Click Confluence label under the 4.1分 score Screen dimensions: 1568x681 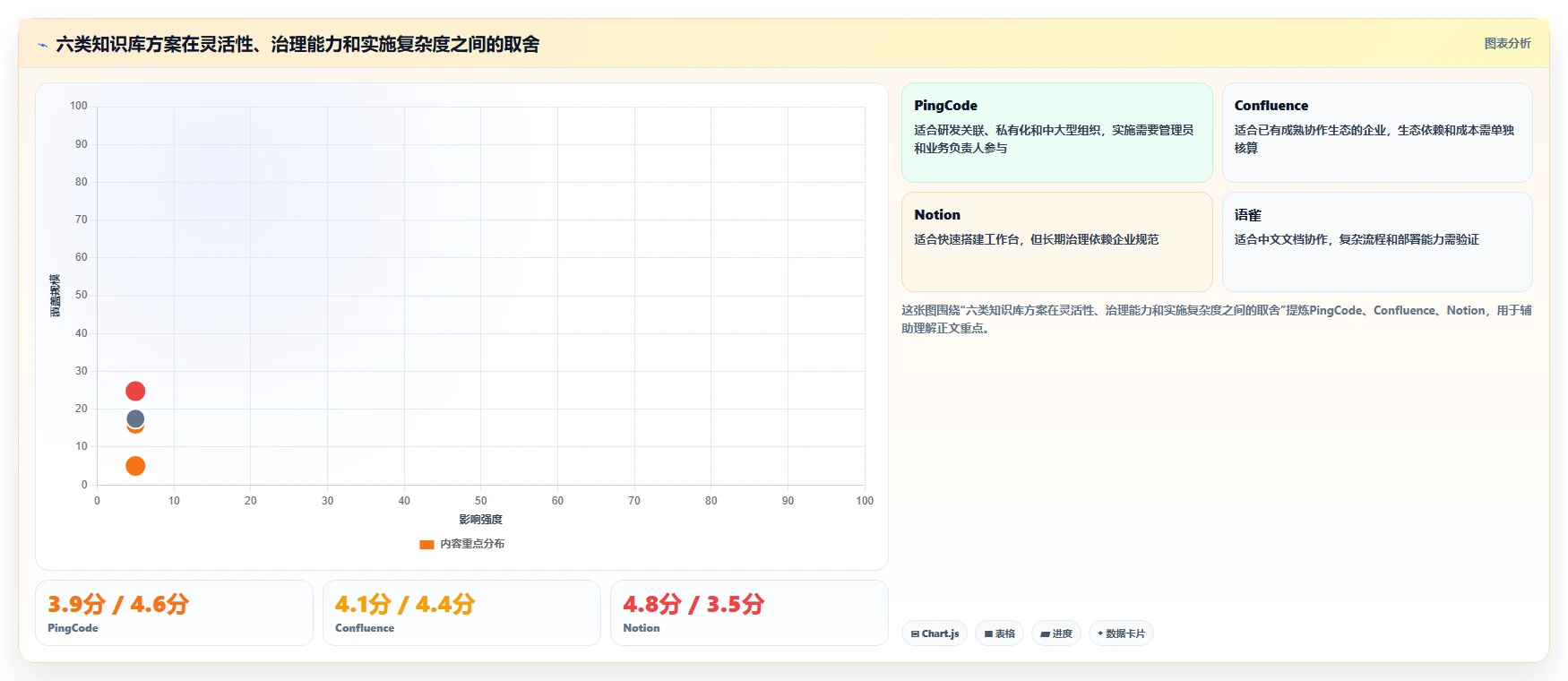pyautogui.click(x=365, y=628)
